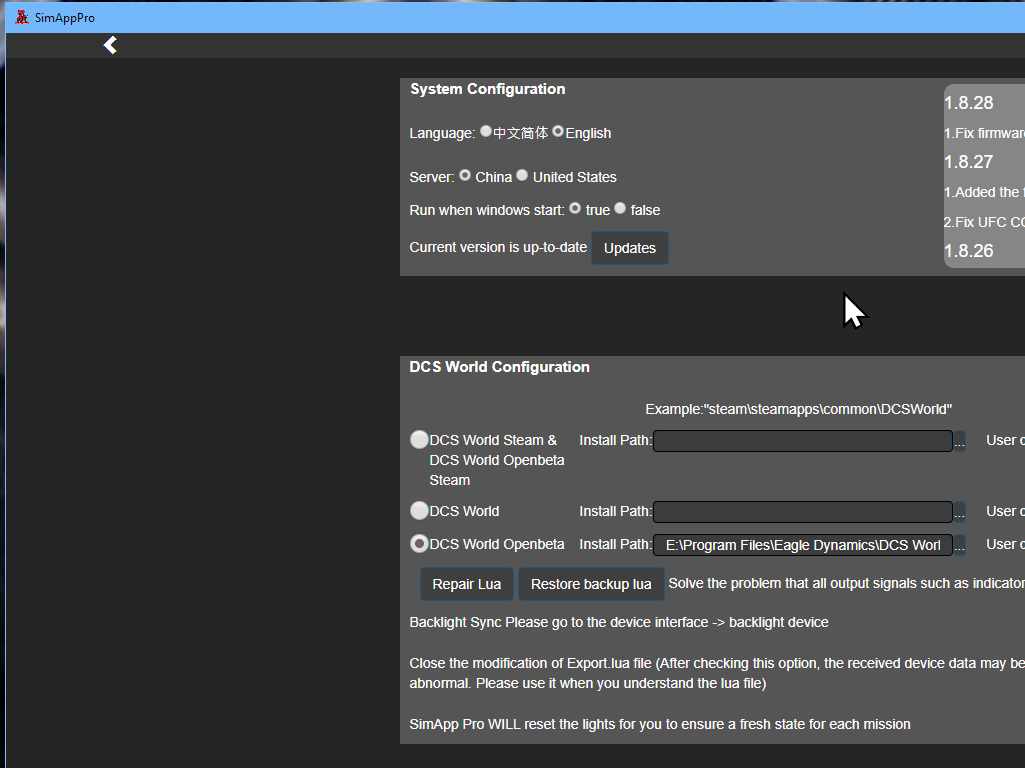This screenshot has height=768, width=1025.
Task: Edit the Openbeta install path E:\Program Files field
Action: 803,545
